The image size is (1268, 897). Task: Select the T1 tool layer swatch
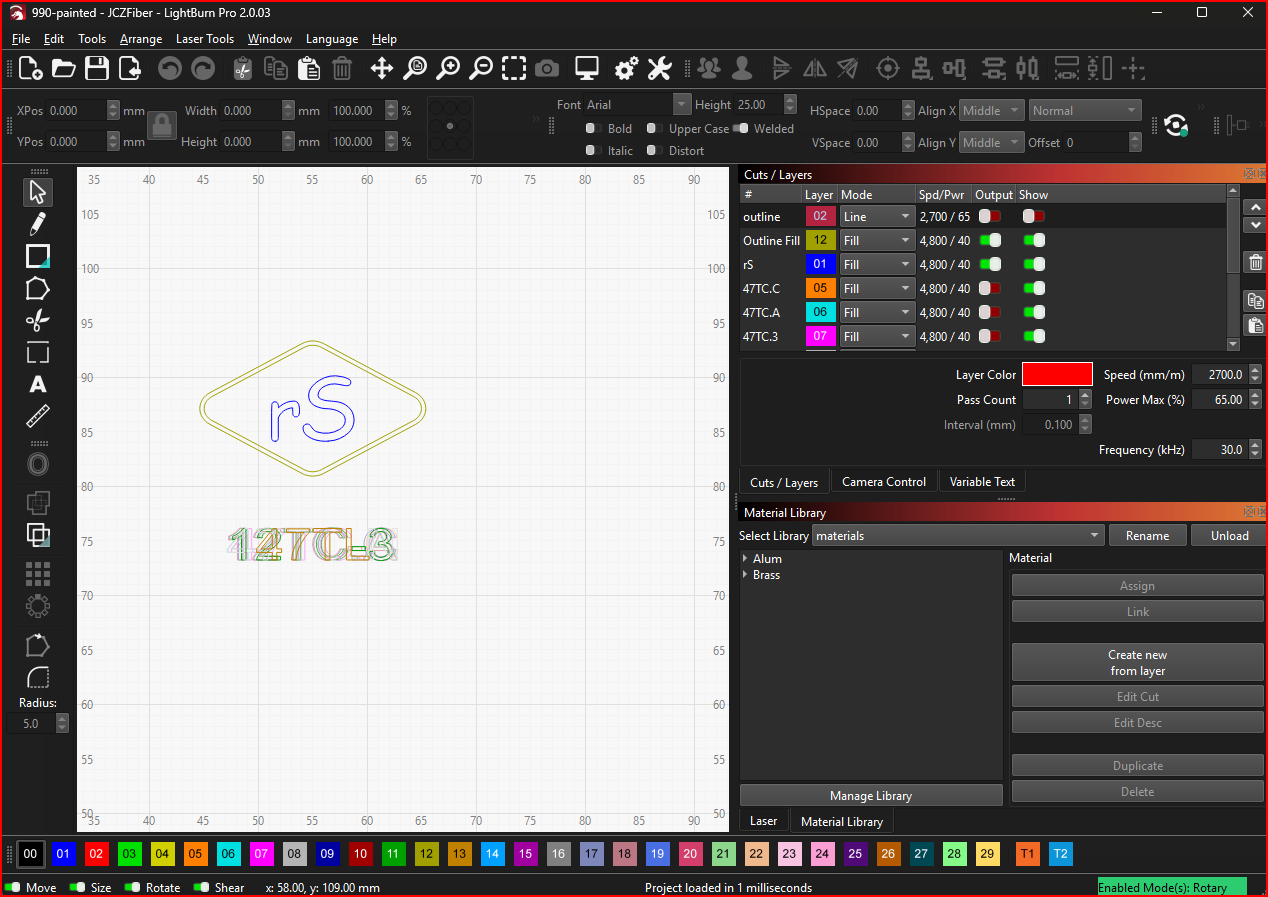1028,854
